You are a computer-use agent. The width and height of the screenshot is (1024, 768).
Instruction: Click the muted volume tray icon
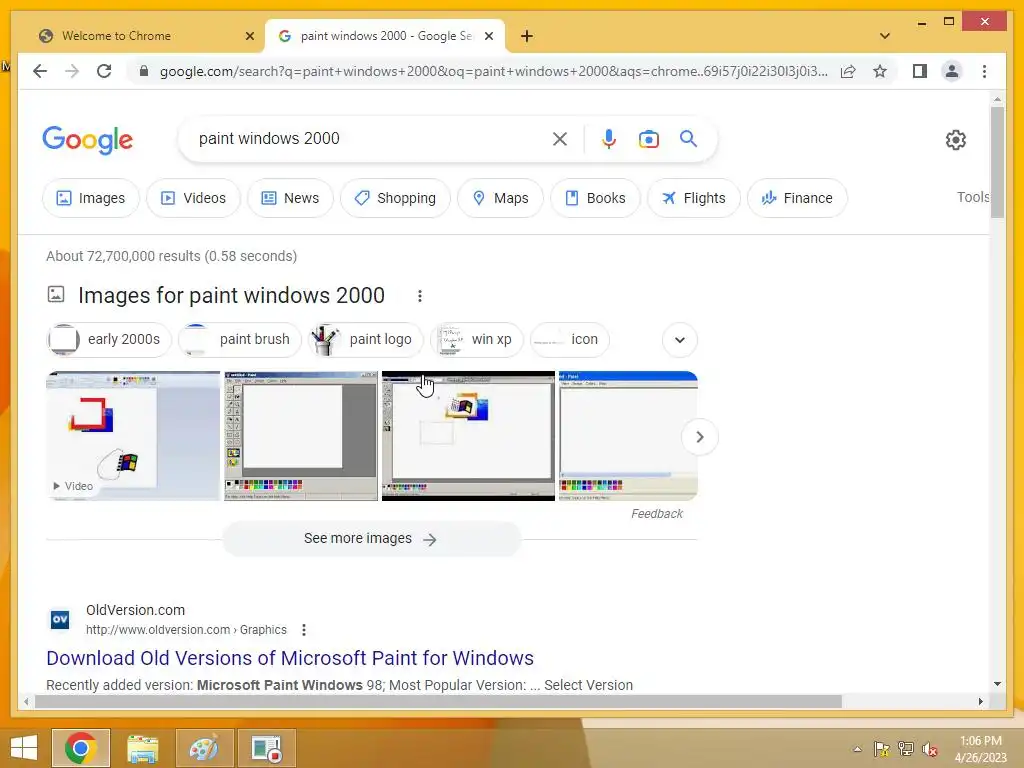tap(930, 749)
